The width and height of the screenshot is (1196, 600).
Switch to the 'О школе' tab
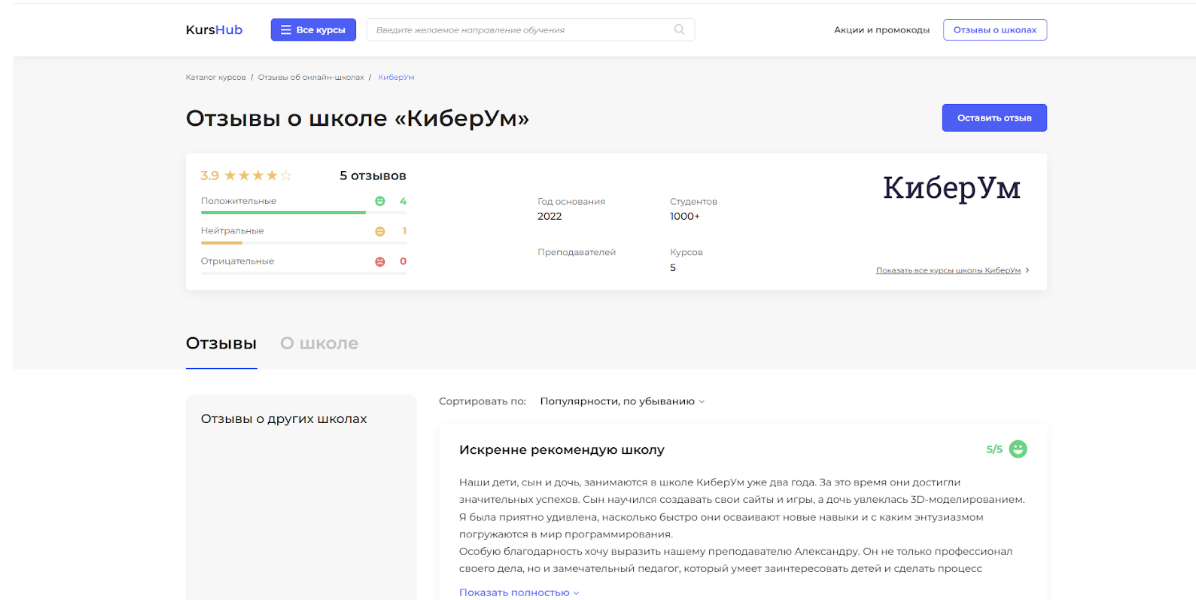pos(319,343)
